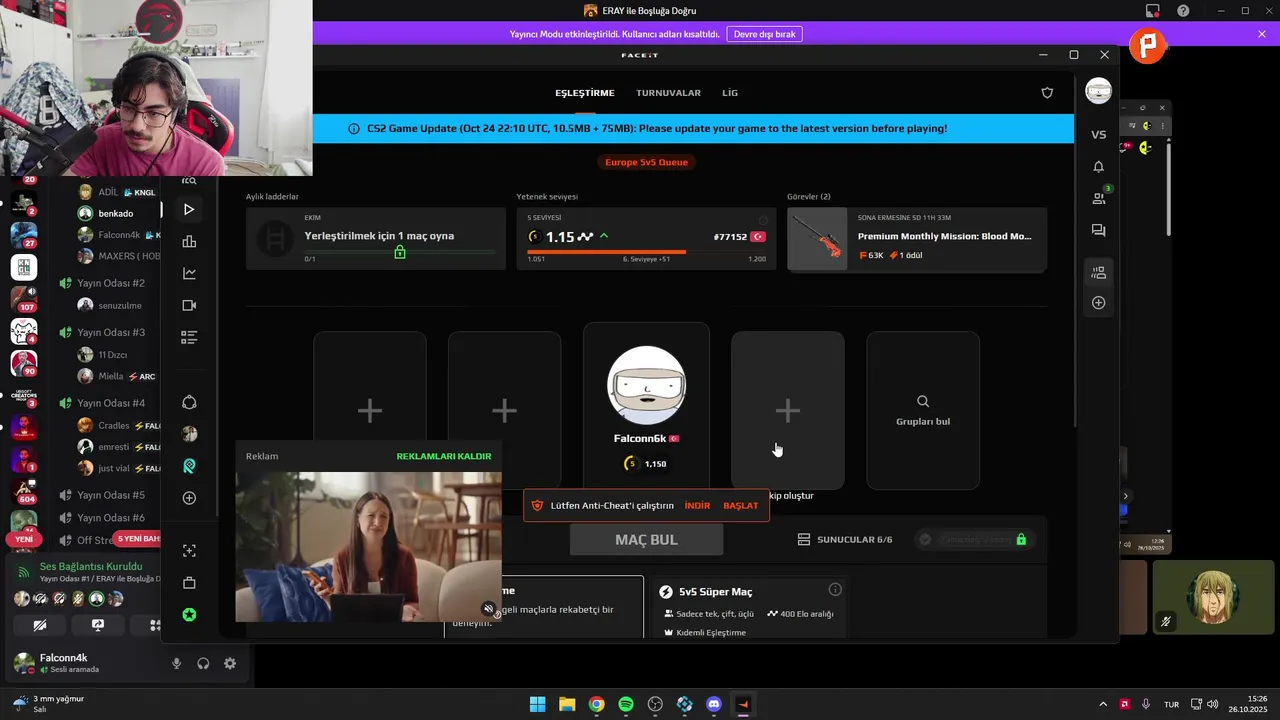Screen dimensions: 1280x720
Task: Open the monthly ladder placement card
Action: click(375, 239)
